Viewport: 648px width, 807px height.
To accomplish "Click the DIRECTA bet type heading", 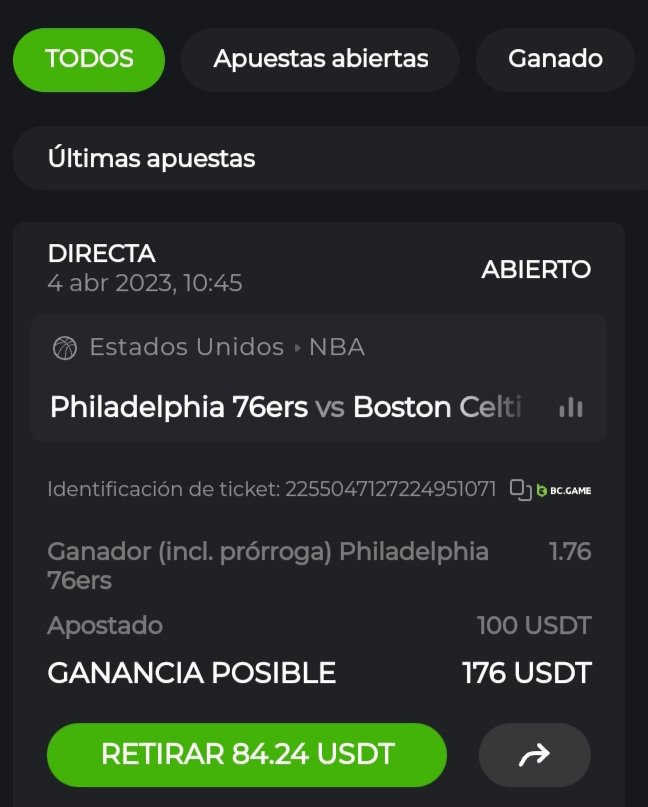I will coord(101,254).
